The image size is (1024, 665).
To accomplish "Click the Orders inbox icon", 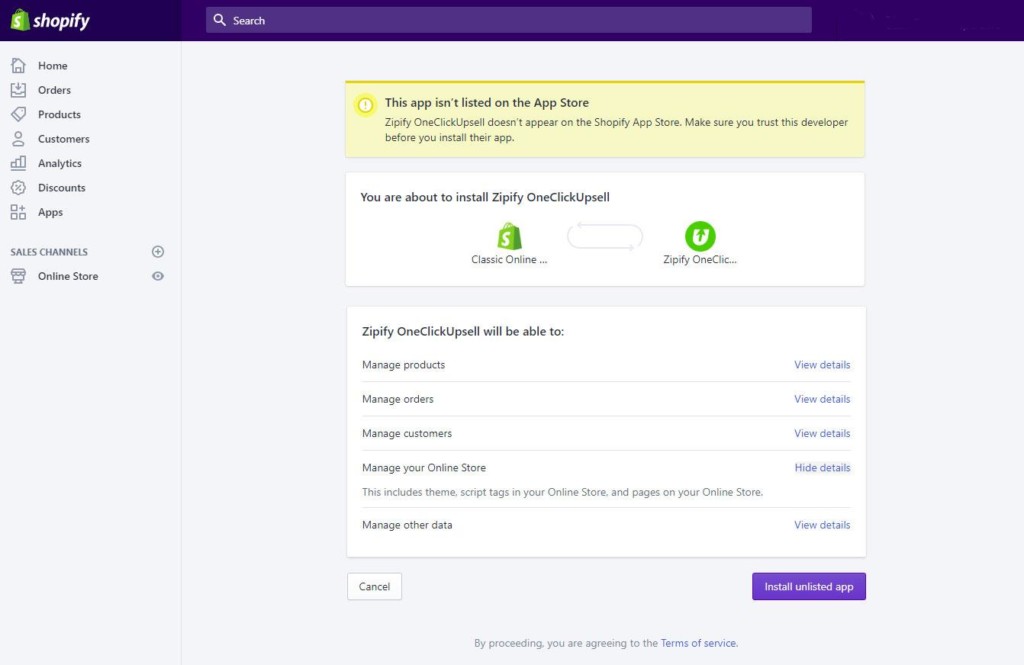I will tap(18, 90).
